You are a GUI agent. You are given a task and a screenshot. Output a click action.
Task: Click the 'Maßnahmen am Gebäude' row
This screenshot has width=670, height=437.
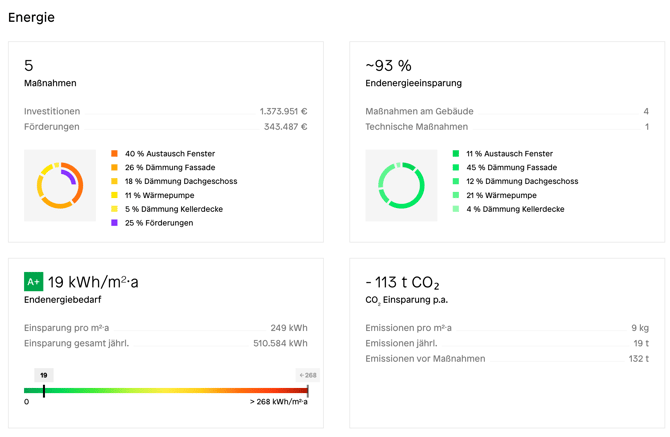[x=506, y=112]
